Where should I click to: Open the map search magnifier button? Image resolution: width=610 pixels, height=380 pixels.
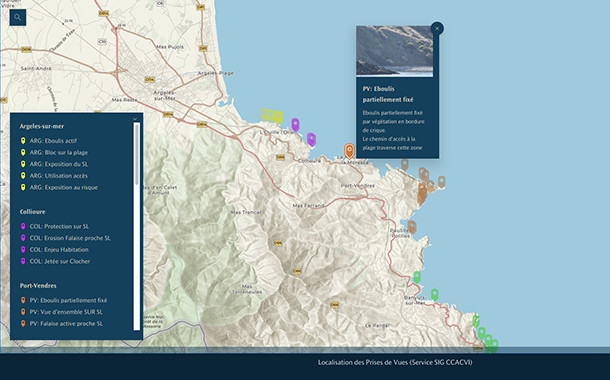(18, 18)
